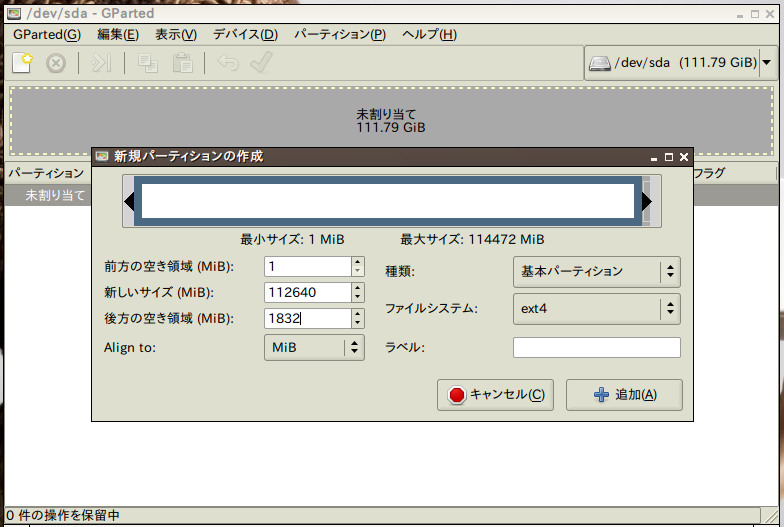Viewport: 784px width, 527px height.
Task: Click the New partition toolbar icon
Action: coord(22,63)
